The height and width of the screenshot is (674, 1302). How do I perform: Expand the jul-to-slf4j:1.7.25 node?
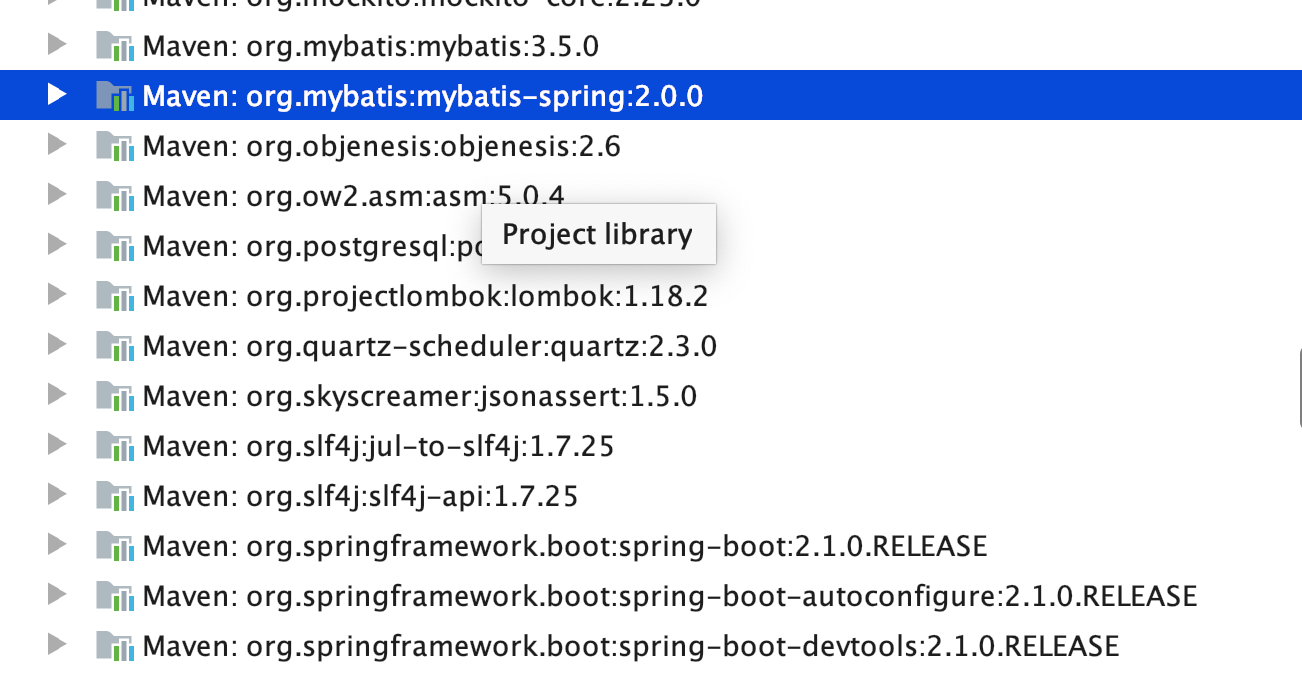[57, 445]
